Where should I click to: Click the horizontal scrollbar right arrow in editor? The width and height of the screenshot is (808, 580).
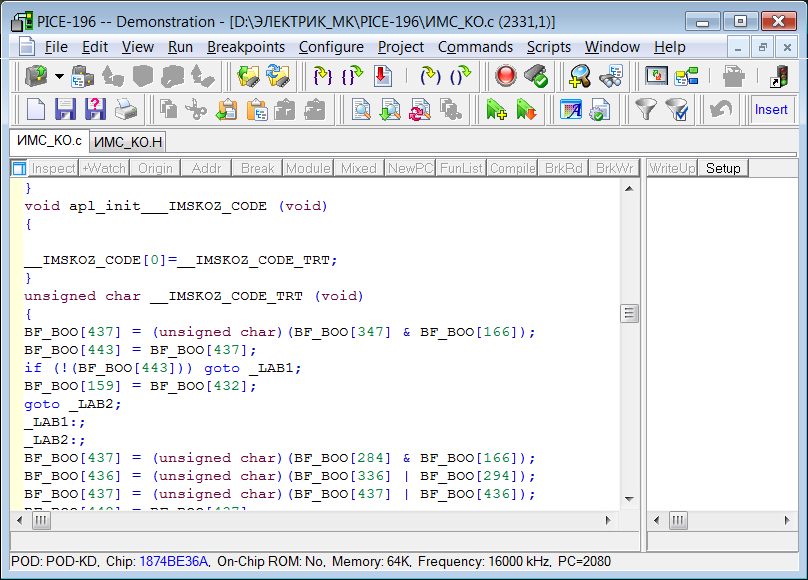(607, 521)
